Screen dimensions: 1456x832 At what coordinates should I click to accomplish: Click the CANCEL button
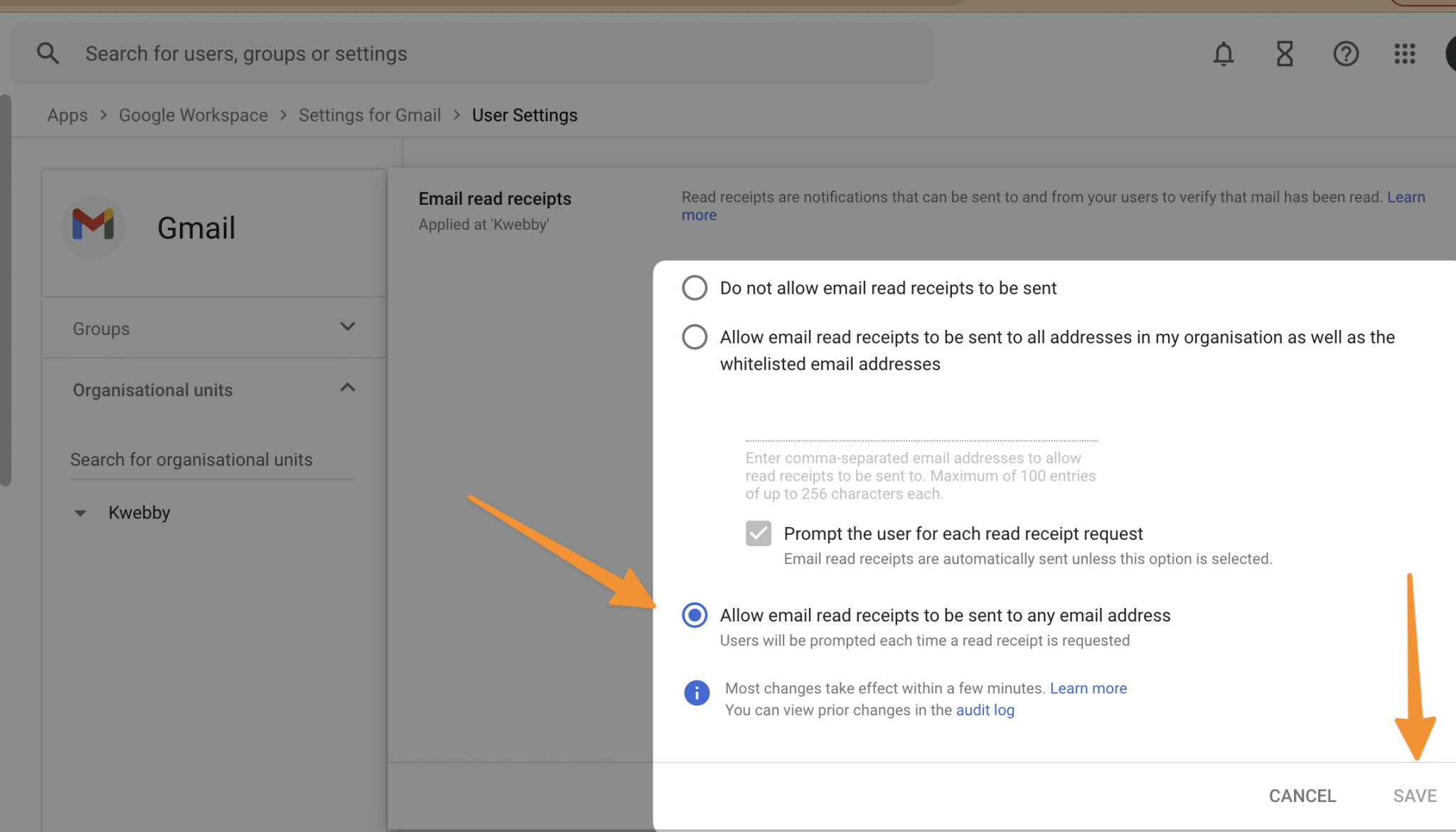tap(1302, 796)
